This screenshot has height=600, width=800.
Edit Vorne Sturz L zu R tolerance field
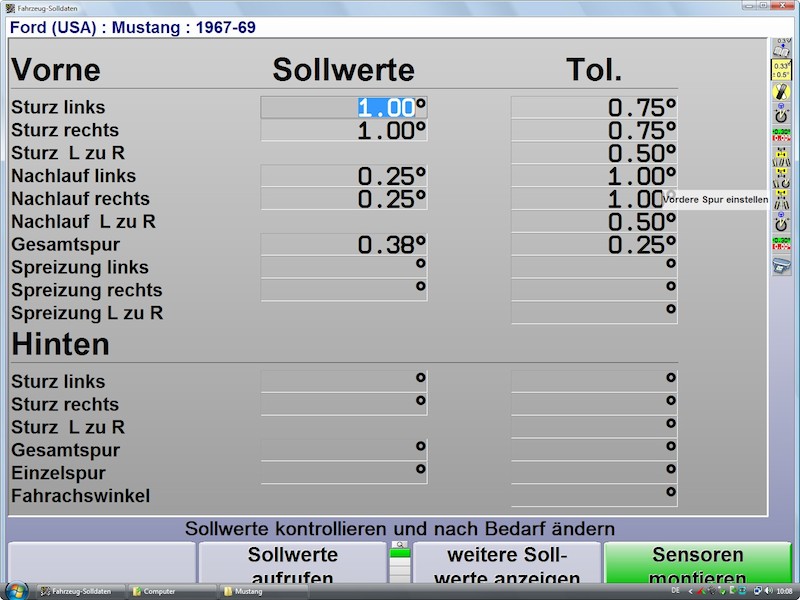coord(594,153)
